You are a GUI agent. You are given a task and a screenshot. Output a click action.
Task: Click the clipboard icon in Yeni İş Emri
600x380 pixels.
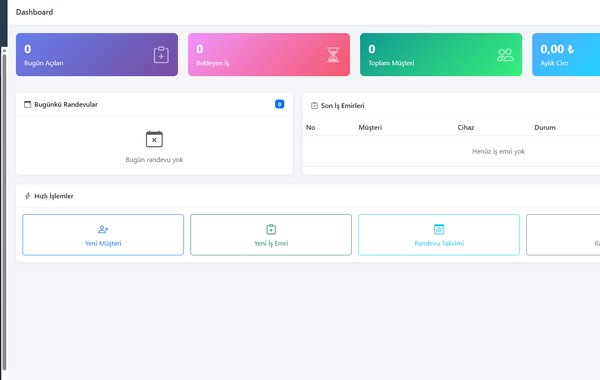click(x=271, y=229)
